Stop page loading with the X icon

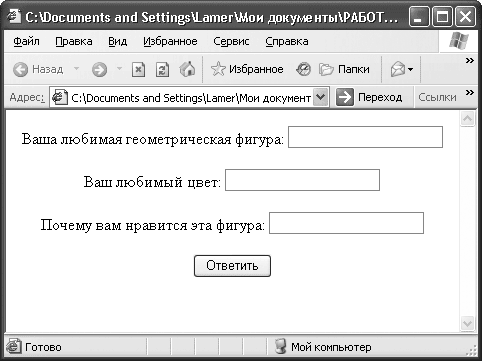coord(138,70)
